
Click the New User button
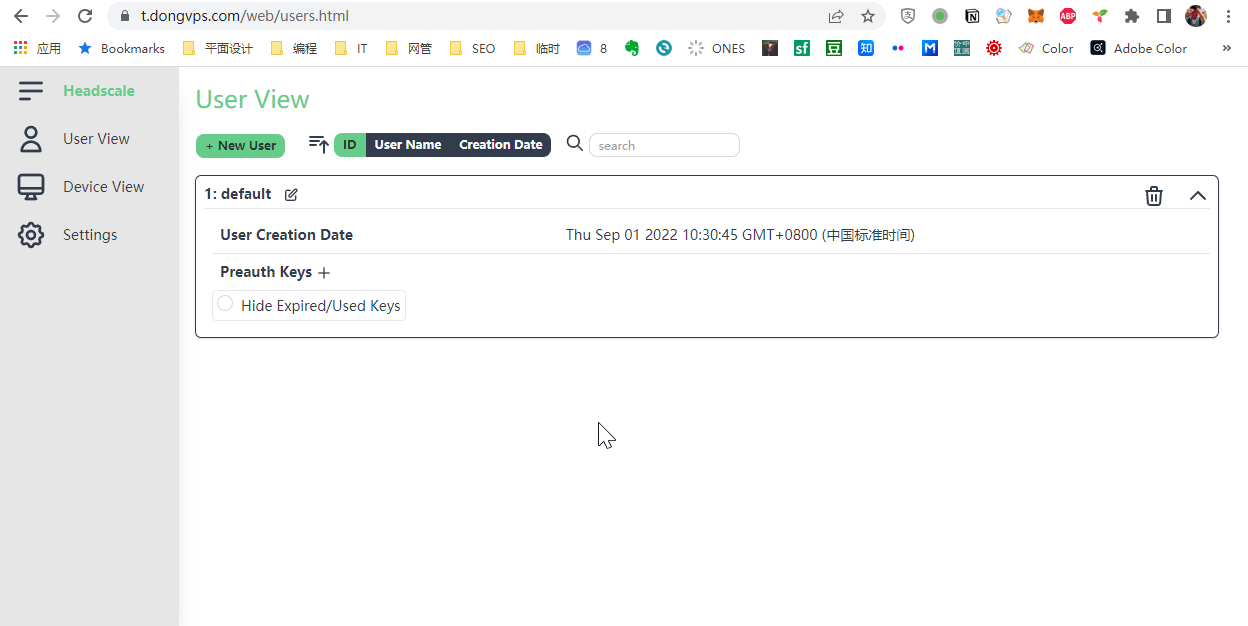pyautogui.click(x=240, y=146)
